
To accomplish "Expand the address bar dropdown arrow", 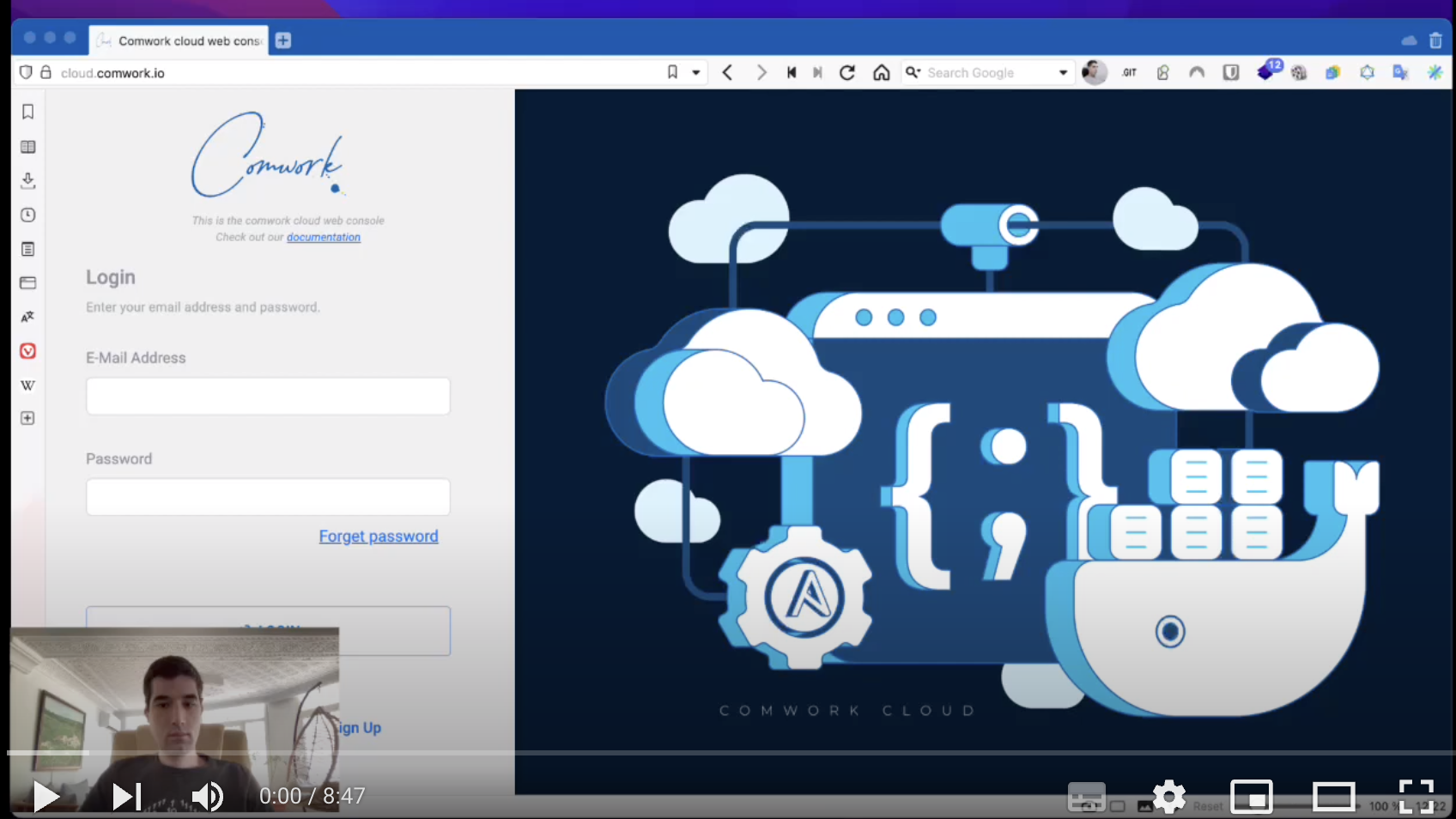I will [696, 73].
